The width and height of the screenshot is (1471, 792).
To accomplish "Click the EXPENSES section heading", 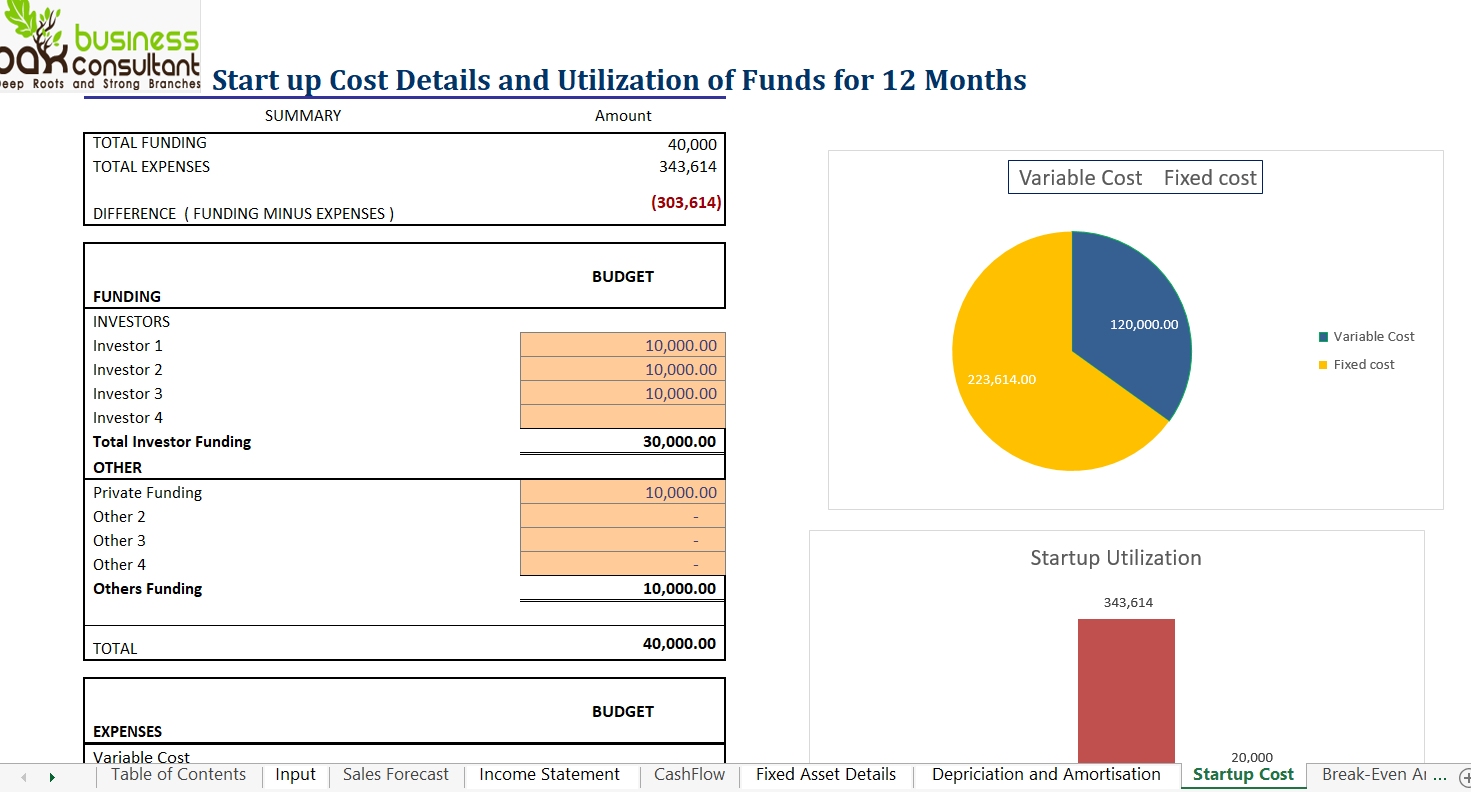I will pyautogui.click(x=127, y=731).
